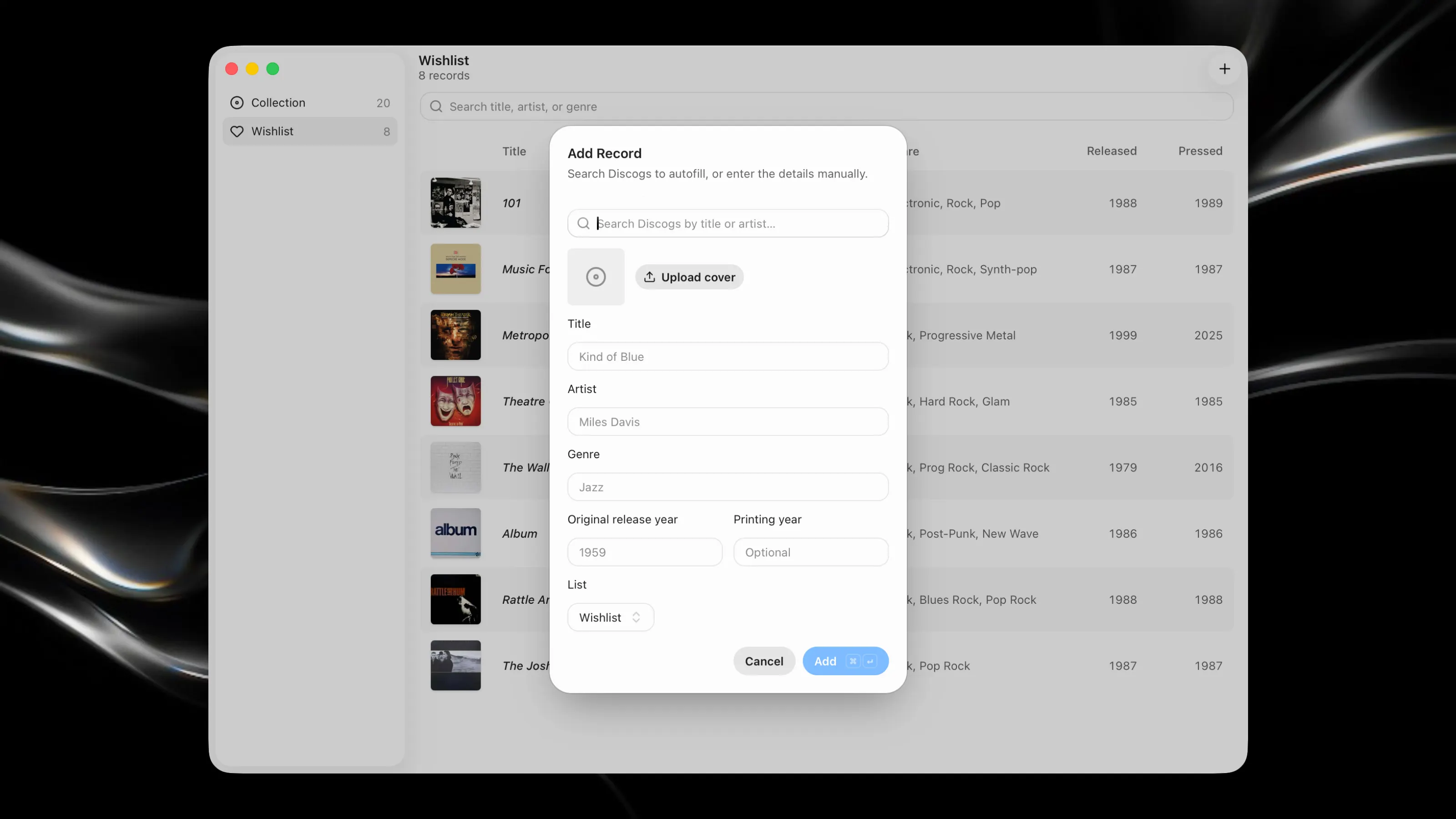Click the Title field with Kind of Blue
This screenshot has height=819, width=1456.
[x=728, y=357]
